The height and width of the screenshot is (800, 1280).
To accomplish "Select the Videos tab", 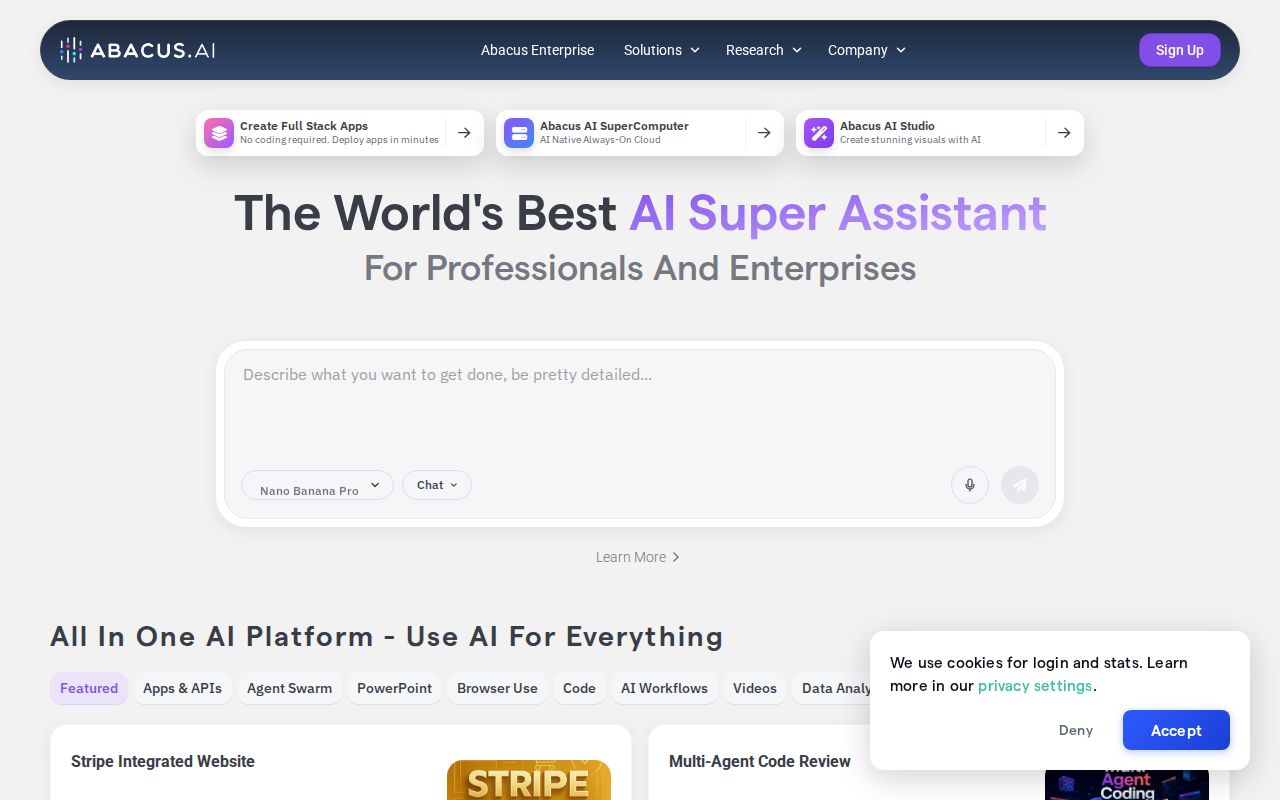I will coord(754,688).
